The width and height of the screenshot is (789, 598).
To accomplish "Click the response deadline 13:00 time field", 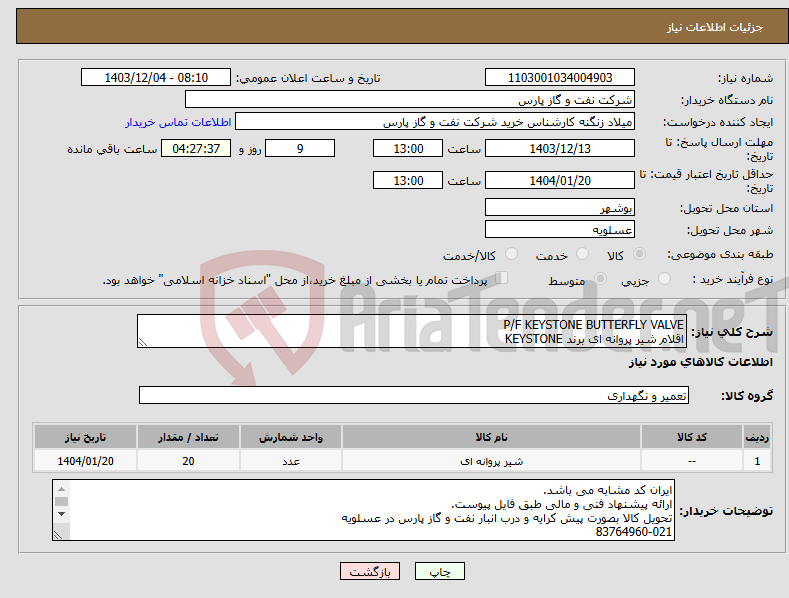I will click(408, 148).
